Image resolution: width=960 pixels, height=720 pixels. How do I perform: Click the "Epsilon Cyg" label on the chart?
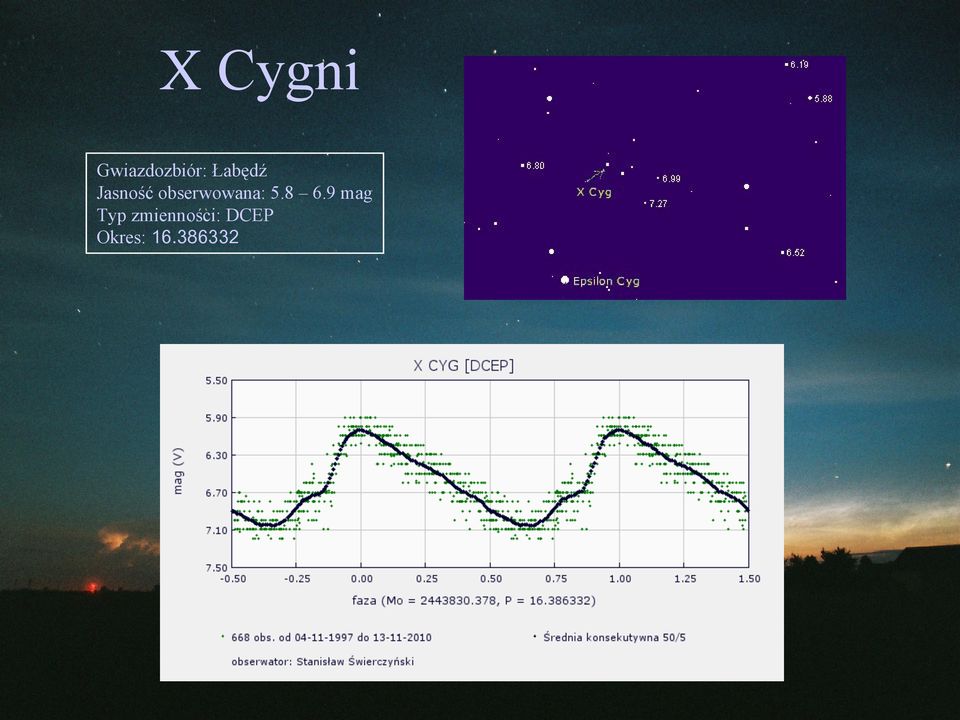606,281
